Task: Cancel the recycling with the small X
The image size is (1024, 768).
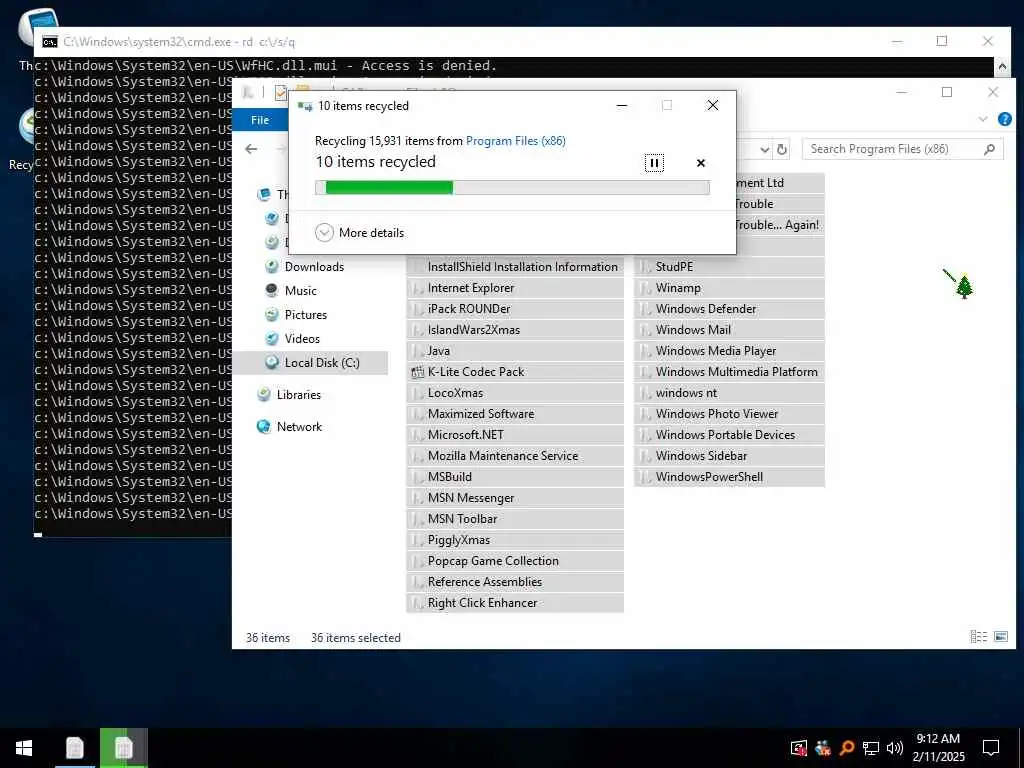Action: (701, 163)
